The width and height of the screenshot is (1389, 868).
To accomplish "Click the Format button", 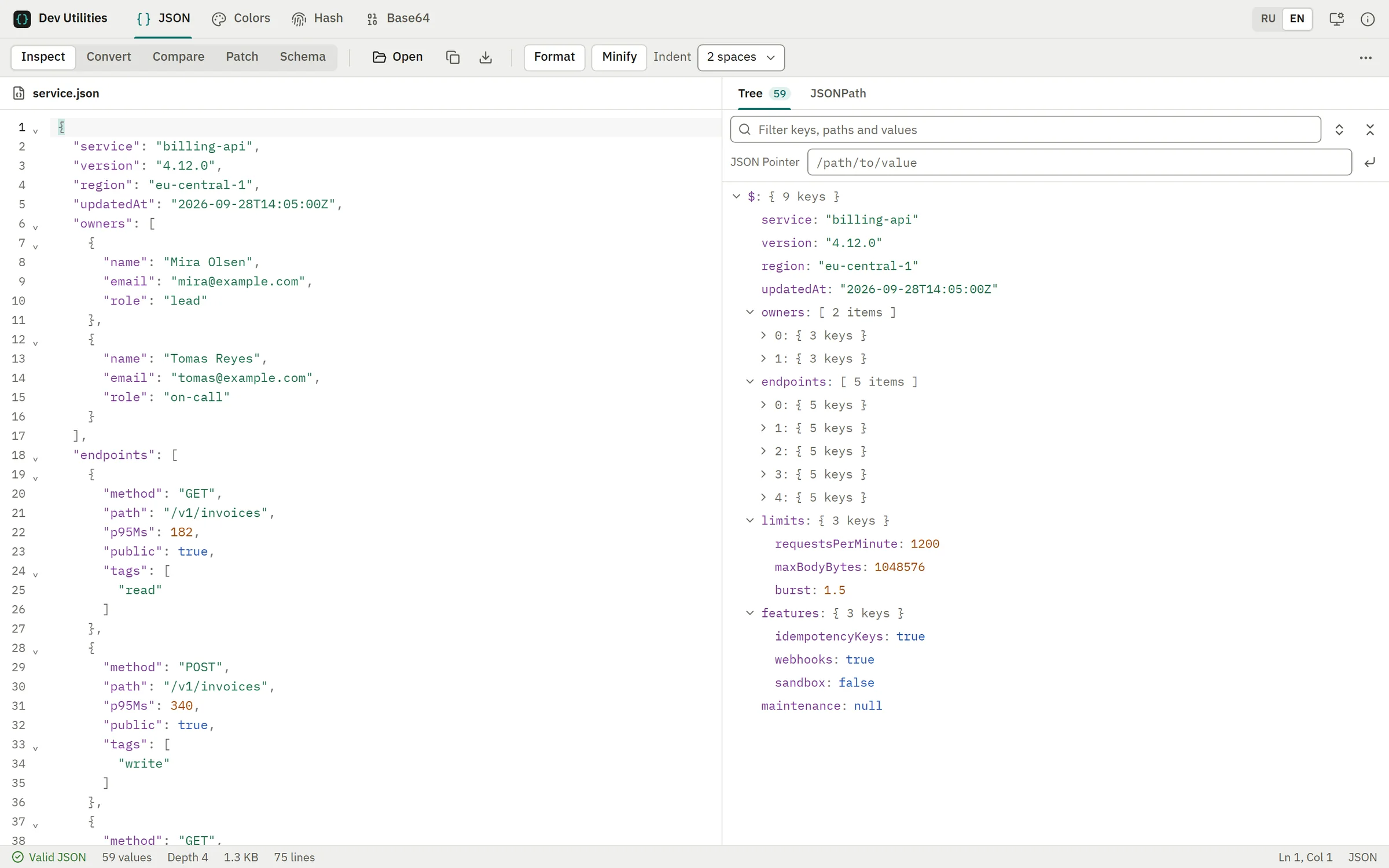I will point(554,57).
